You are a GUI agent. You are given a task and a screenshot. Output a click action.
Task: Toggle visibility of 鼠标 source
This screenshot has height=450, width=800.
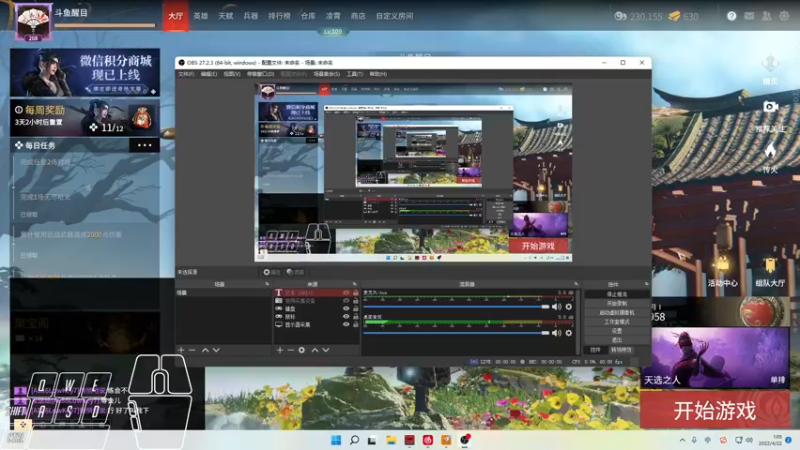tap(346, 316)
